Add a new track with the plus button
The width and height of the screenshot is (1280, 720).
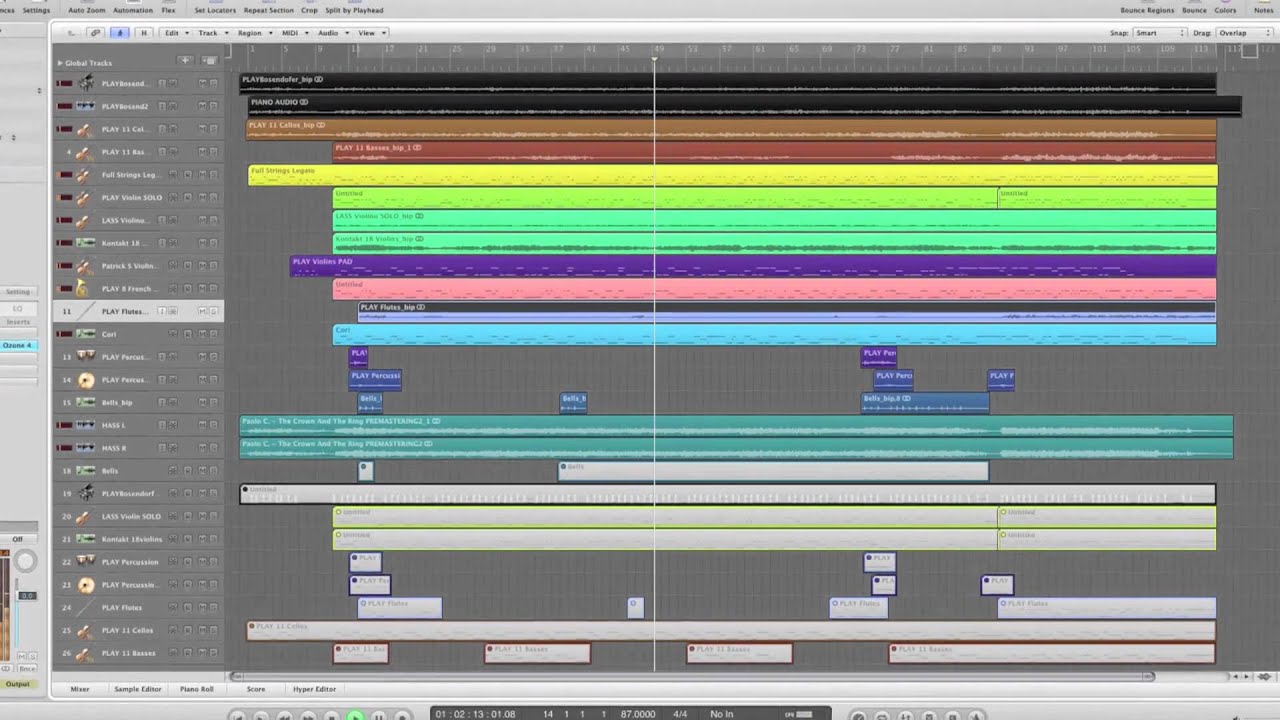[185, 61]
